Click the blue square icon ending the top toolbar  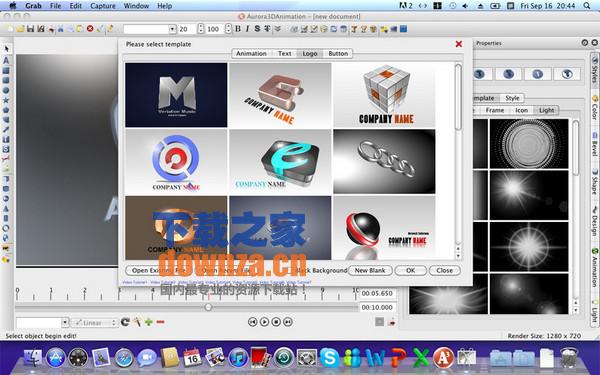(403, 29)
